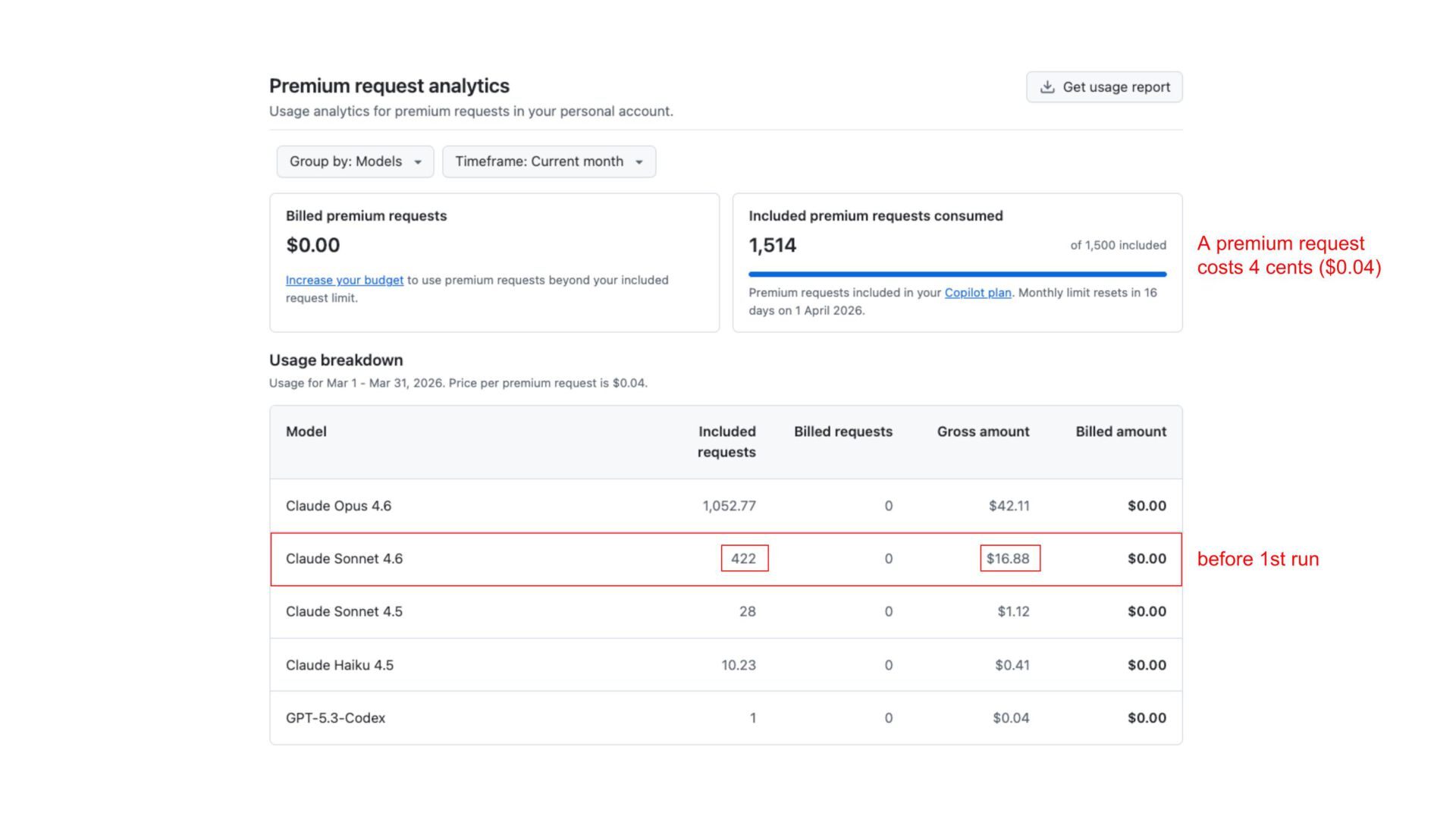Follow the Increase your budget link
This screenshot has height=819, width=1456.
(344, 280)
